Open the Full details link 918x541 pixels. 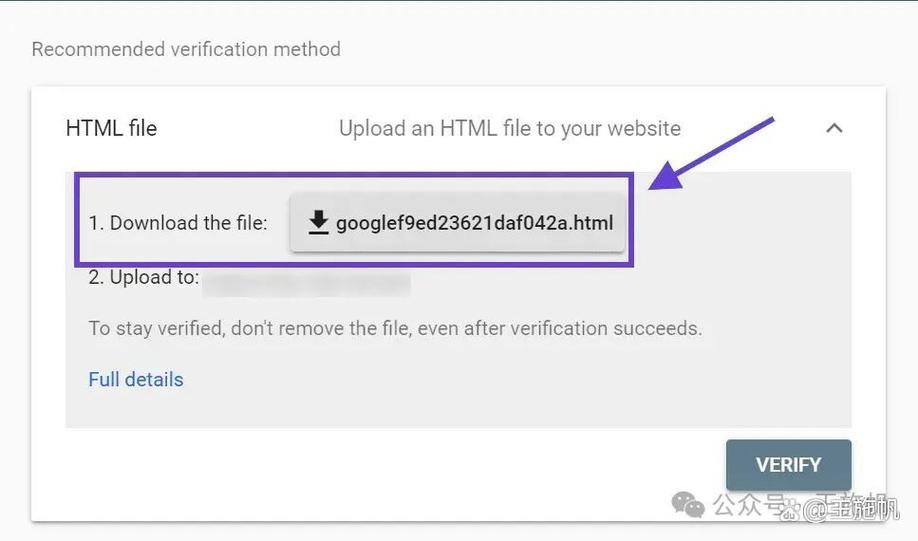tap(136, 379)
